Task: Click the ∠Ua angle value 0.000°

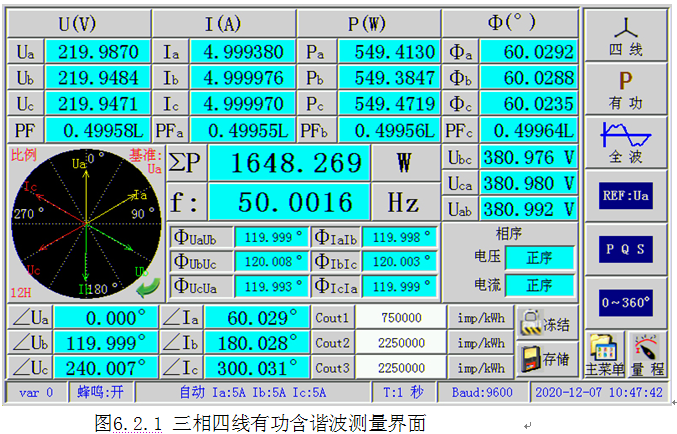Action: point(106,318)
